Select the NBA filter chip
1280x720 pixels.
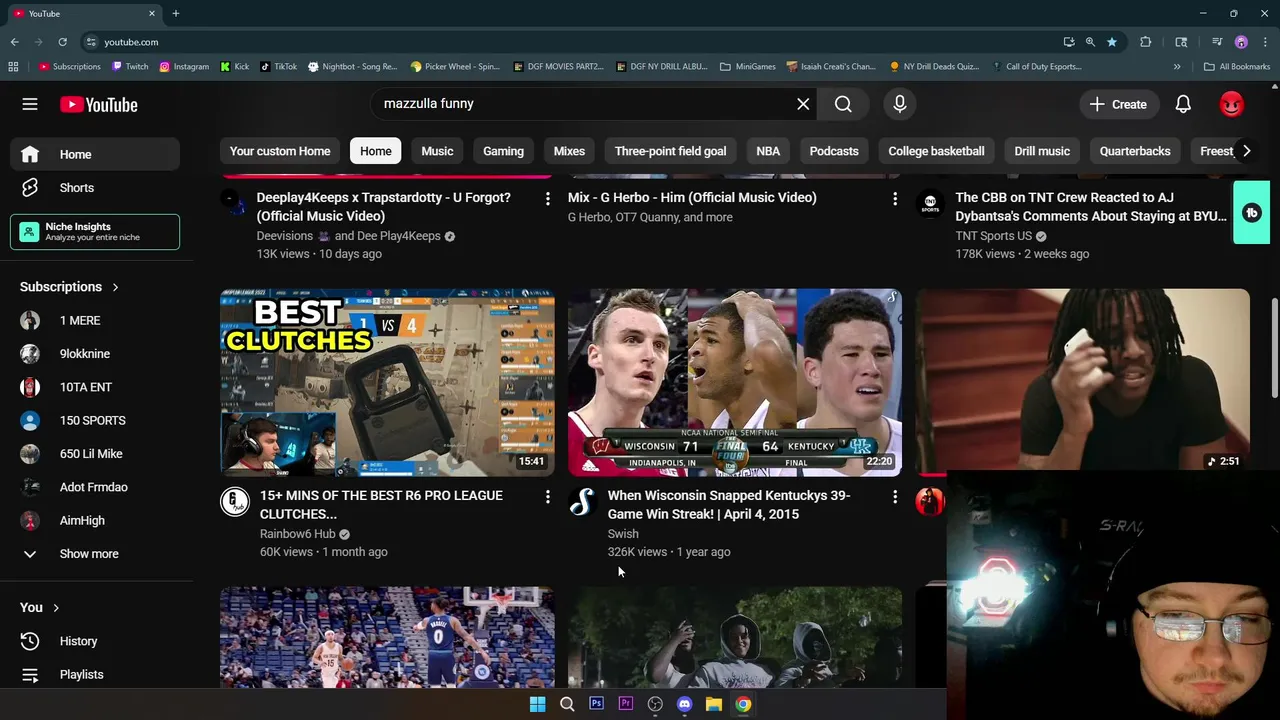(768, 151)
